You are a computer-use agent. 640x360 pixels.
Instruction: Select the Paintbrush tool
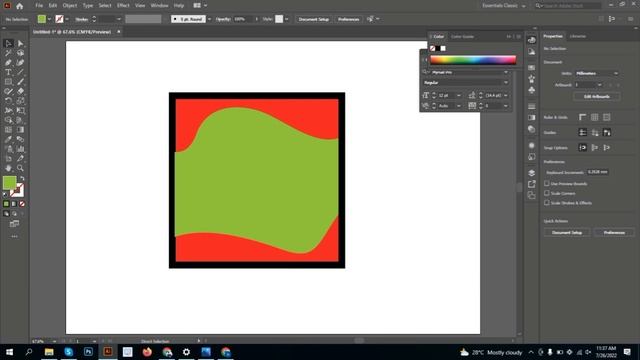20,82
